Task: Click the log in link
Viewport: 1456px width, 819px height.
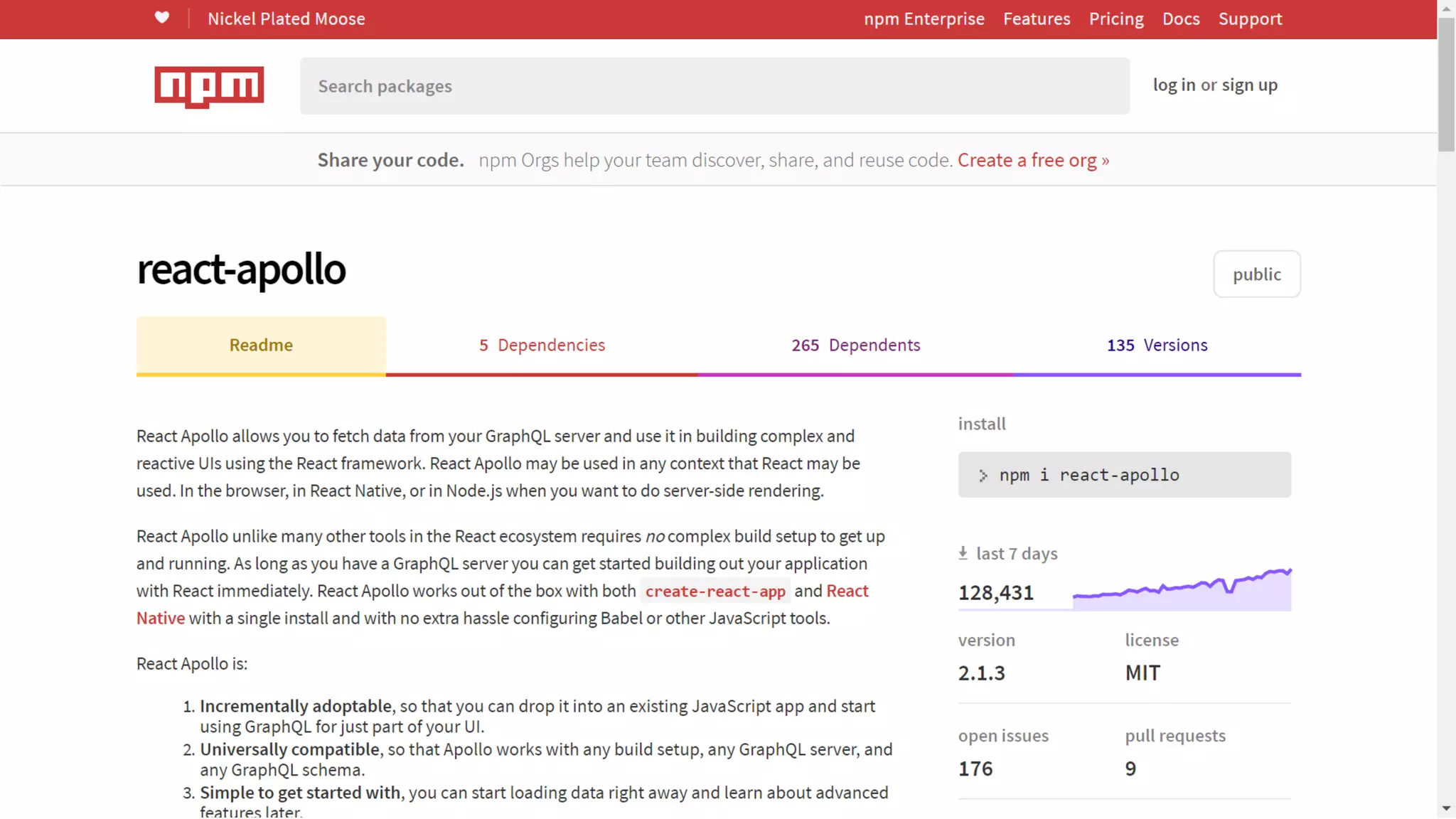Action: (1174, 85)
